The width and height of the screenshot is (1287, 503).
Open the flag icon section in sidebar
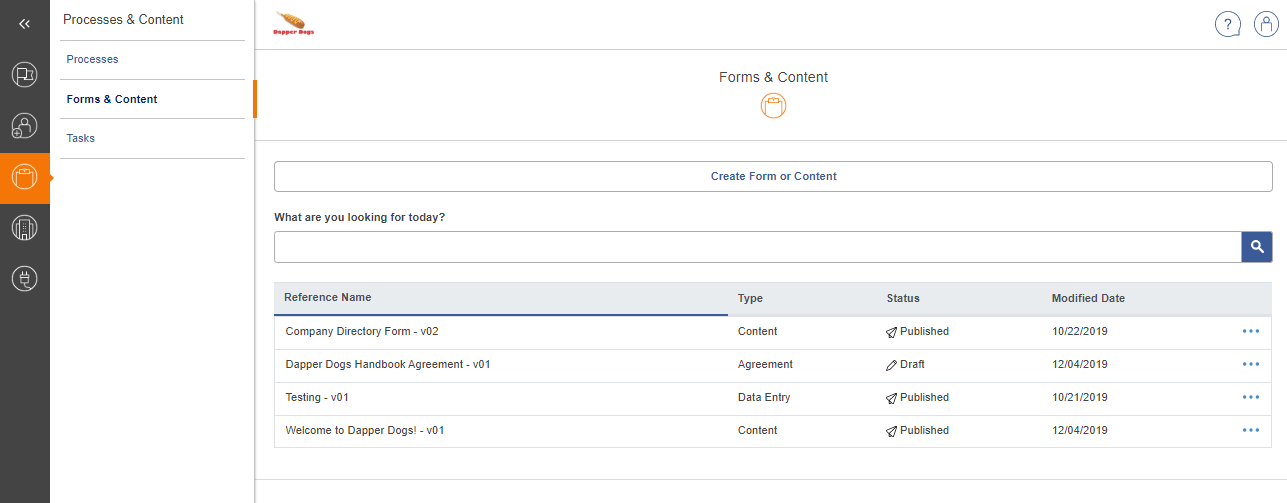click(24, 74)
